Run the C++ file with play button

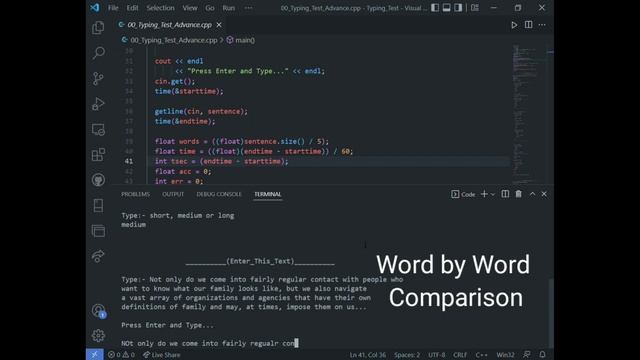point(514,25)
